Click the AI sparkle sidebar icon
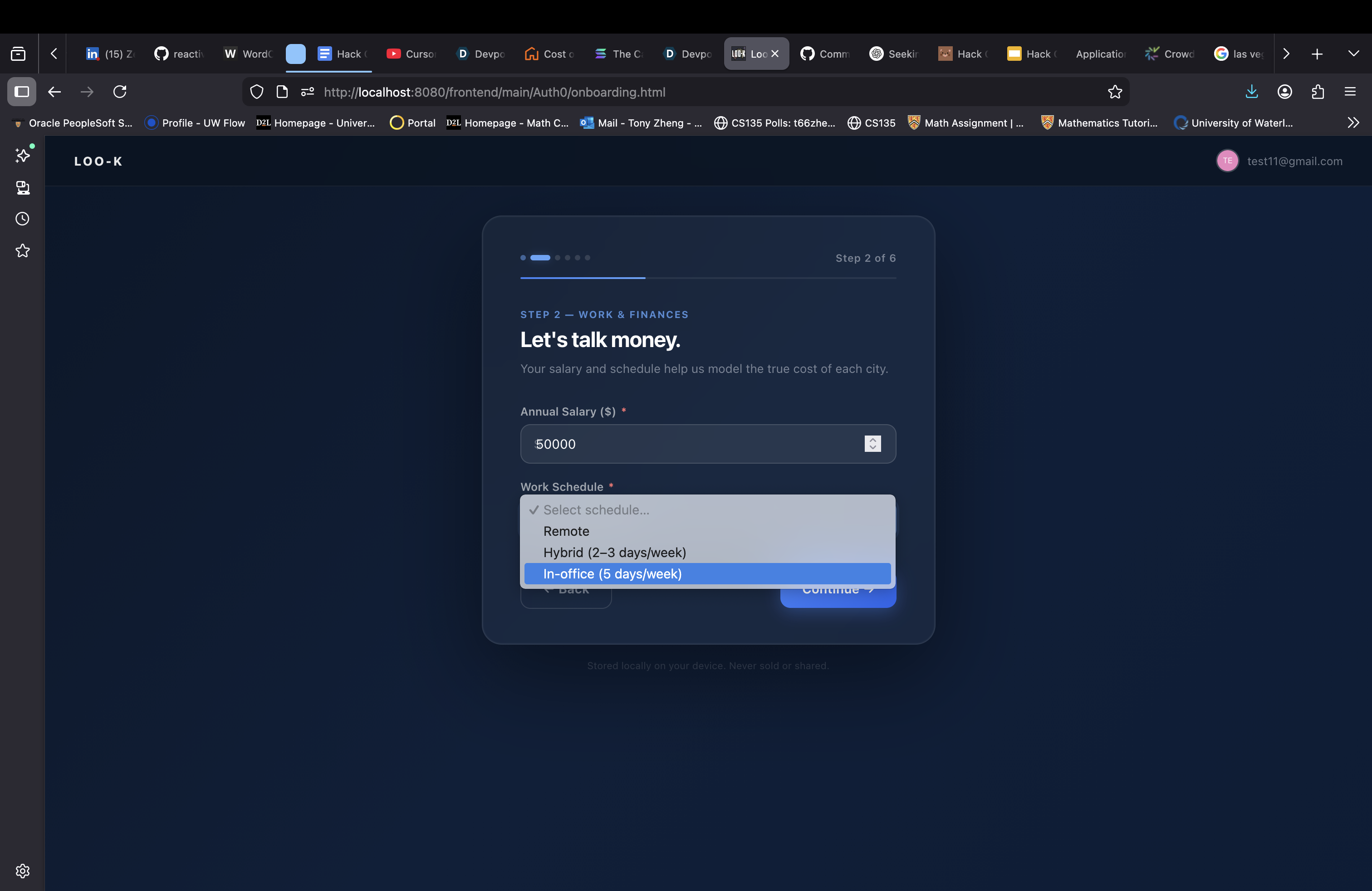This screenshot has height=891, width=1372. (x=23, y=155)
